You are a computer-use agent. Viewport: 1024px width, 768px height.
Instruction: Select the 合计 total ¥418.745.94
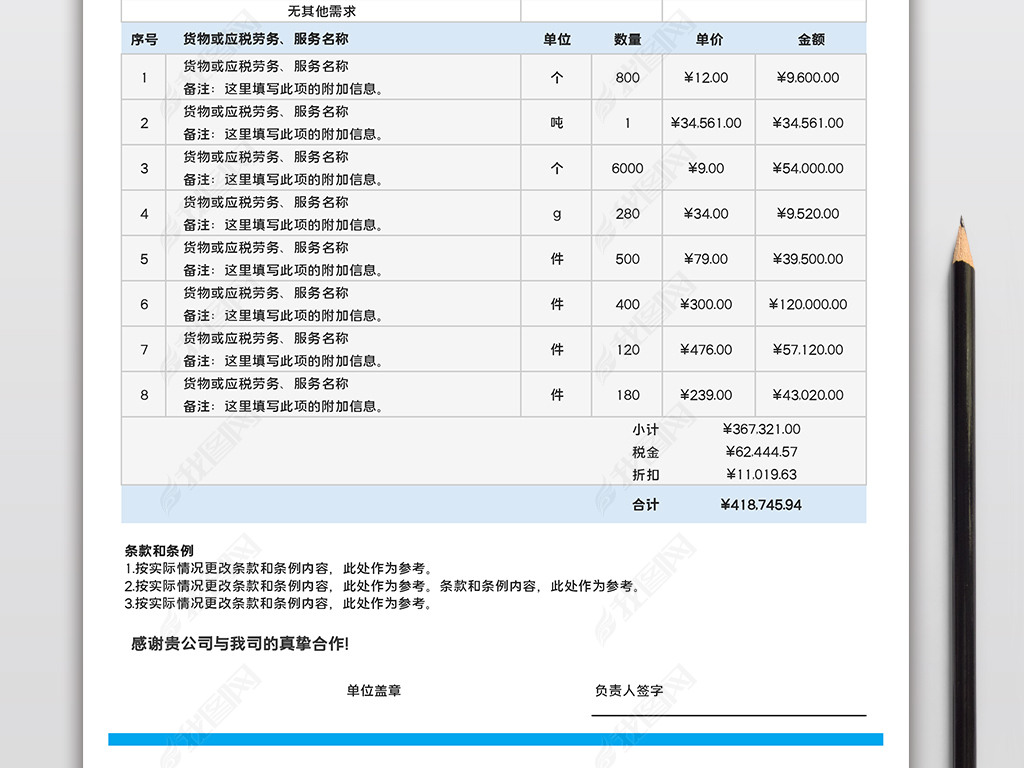coord(761,505)
